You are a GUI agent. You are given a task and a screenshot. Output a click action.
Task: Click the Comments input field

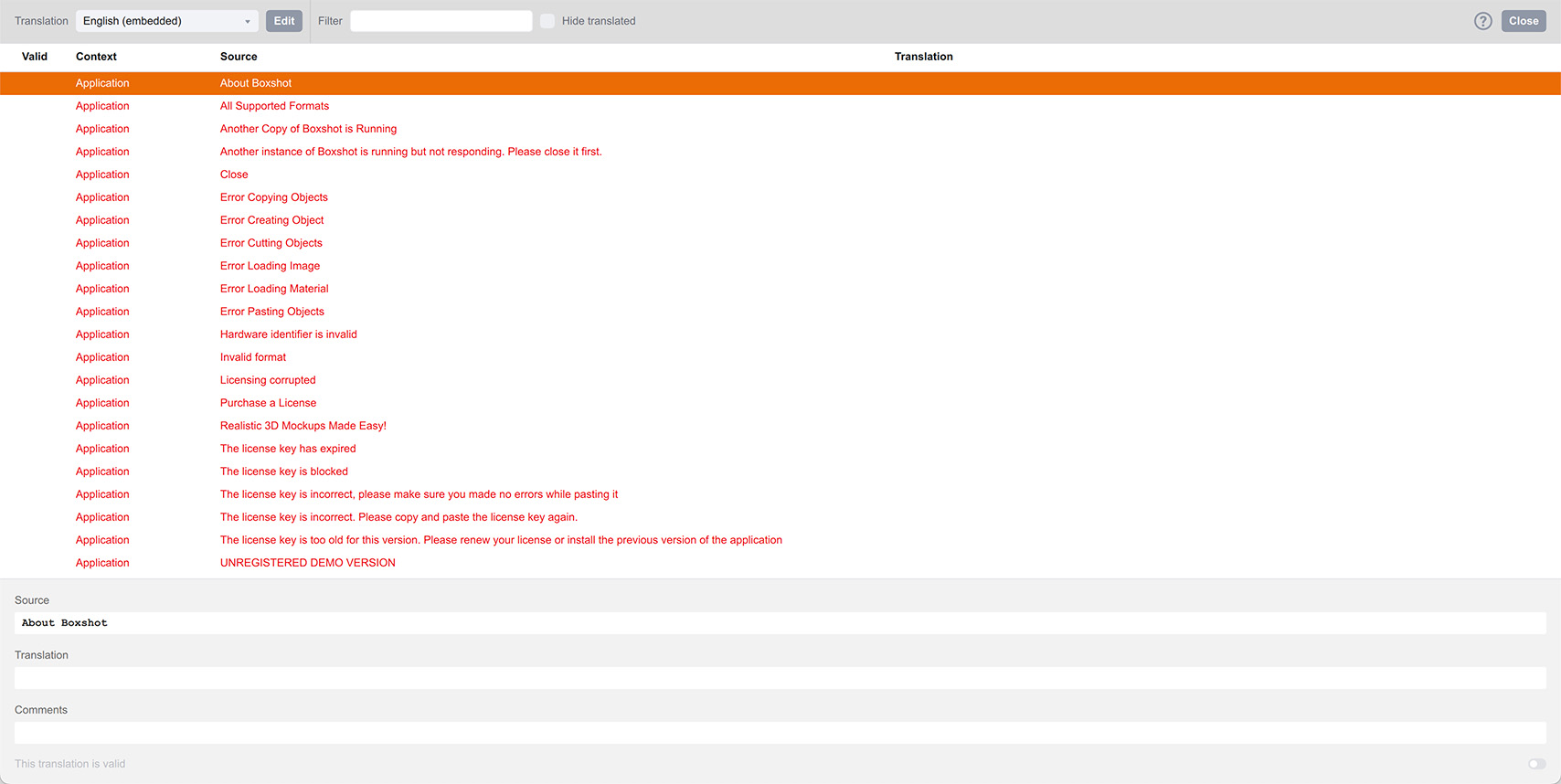coord(780,733)
